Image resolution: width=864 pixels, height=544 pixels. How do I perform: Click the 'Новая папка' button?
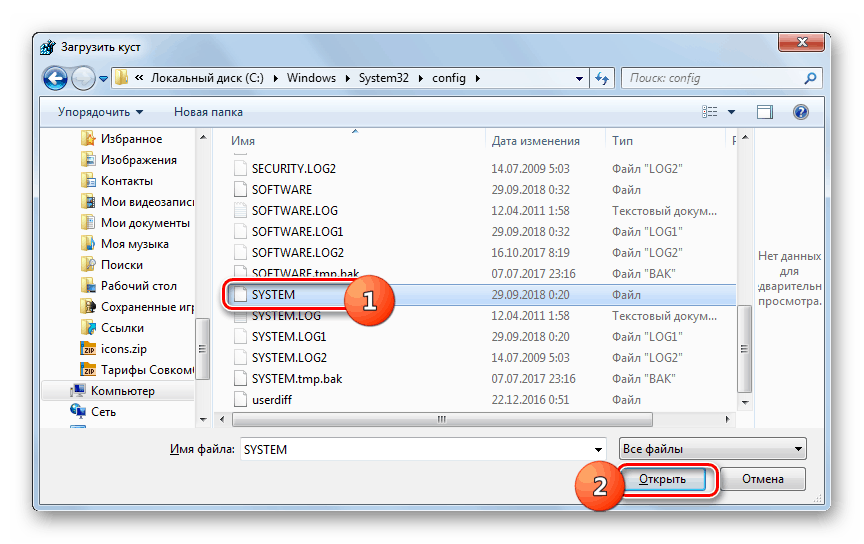[x=208, y=112]
